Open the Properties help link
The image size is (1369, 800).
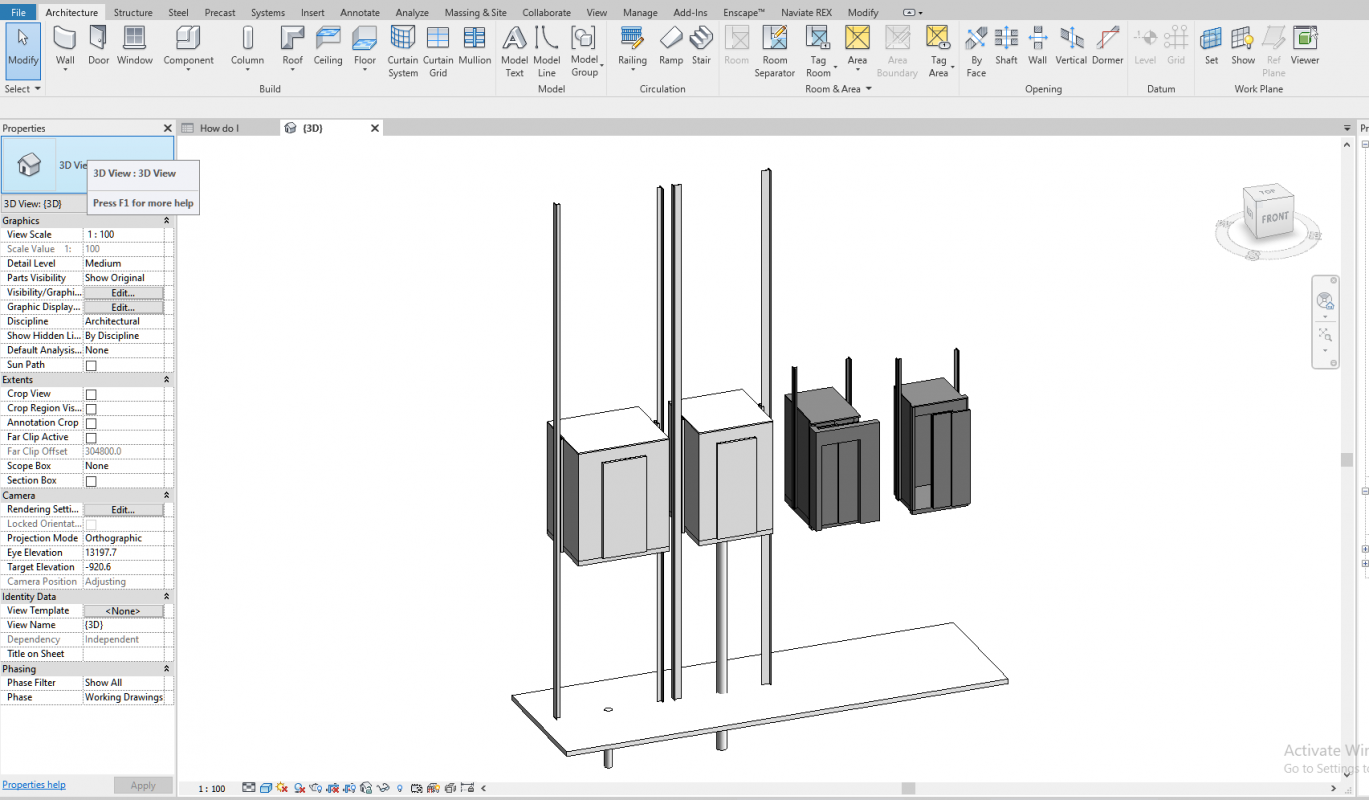[34, 785]
